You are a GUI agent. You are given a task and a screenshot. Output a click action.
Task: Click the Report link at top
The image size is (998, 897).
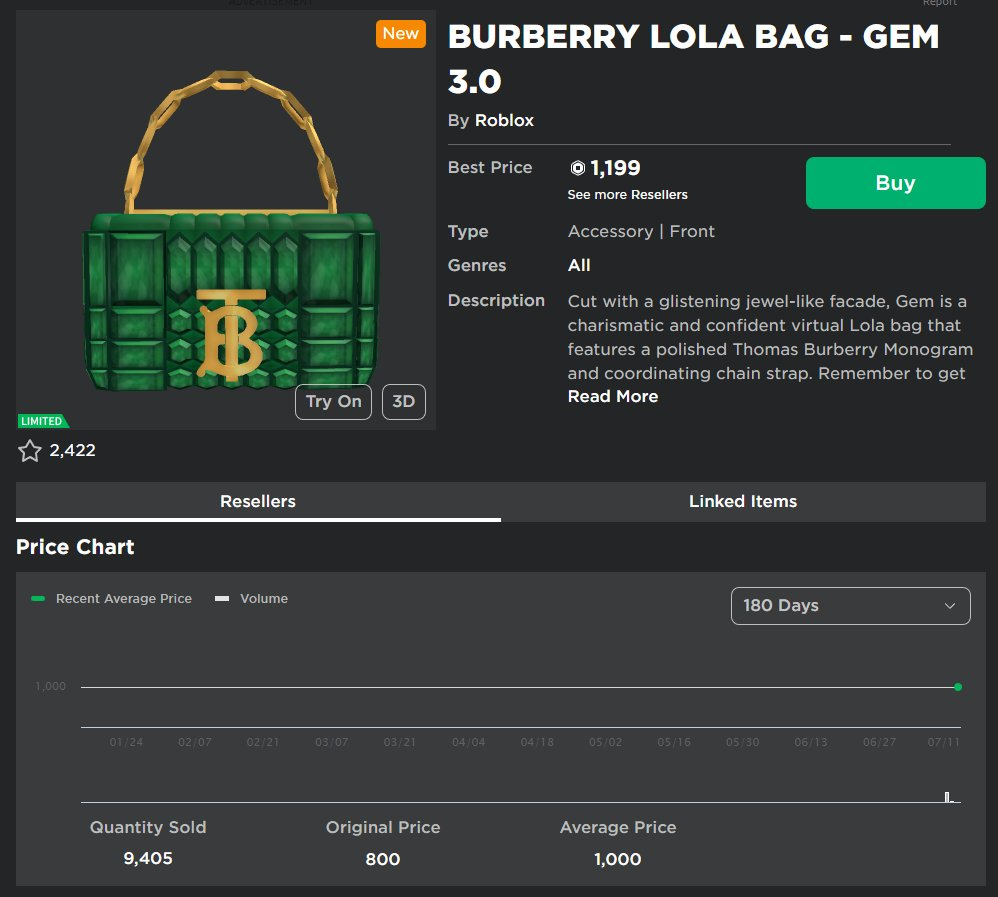(940, 3)
